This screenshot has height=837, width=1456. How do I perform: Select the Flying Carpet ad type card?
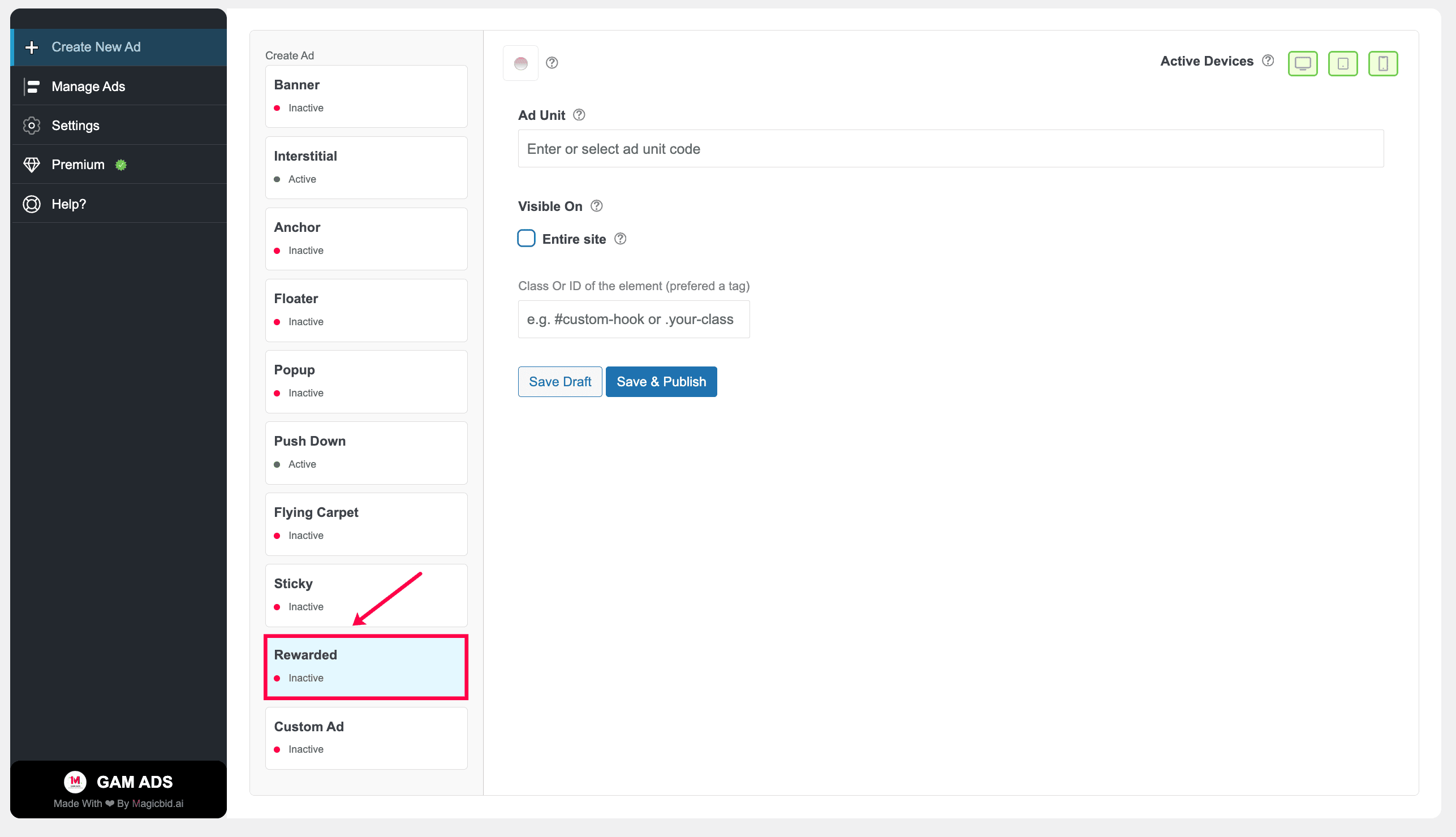[366, 524]
